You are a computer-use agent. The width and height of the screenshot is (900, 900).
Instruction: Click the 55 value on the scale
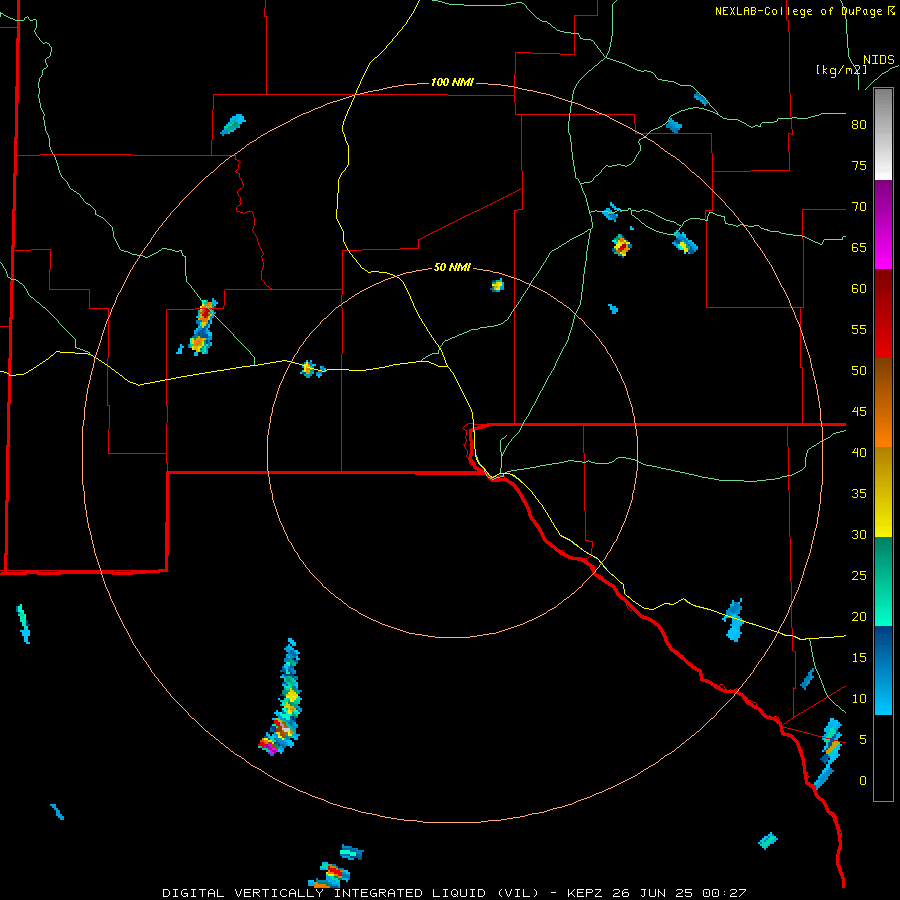pyautogui.click(x=859, y=329)
